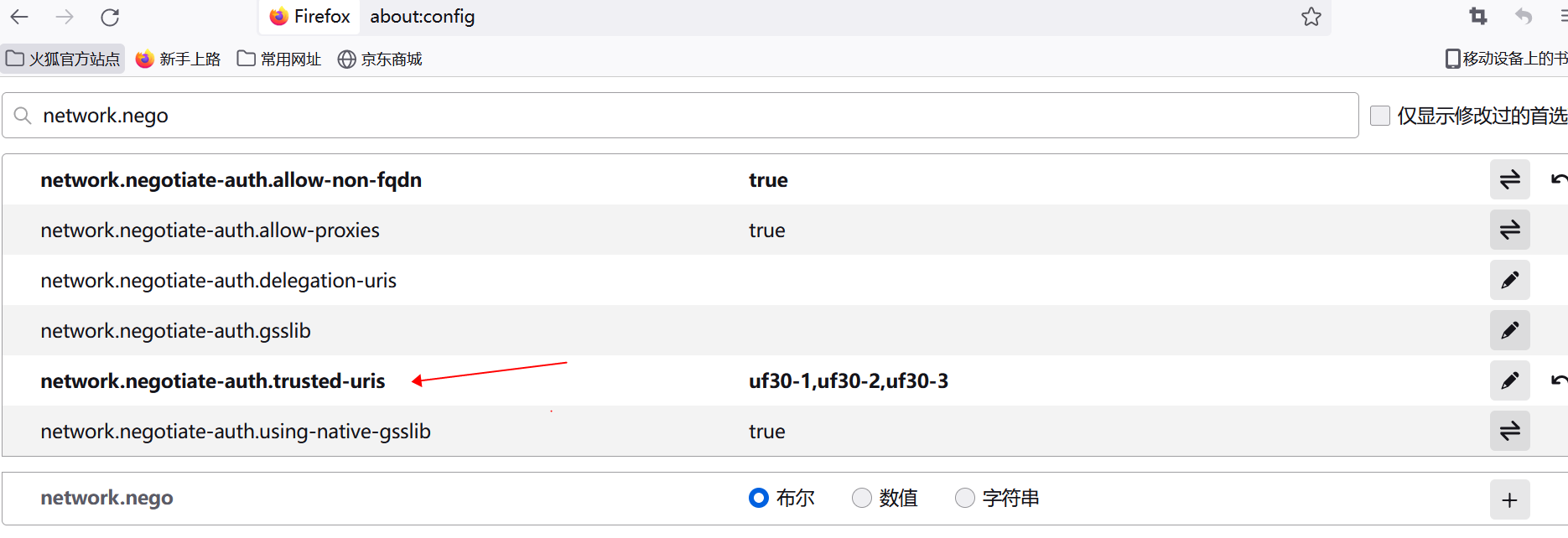Reload the about:config page
The width and height of the screenshot is (1568, 538).
[110, 17]
